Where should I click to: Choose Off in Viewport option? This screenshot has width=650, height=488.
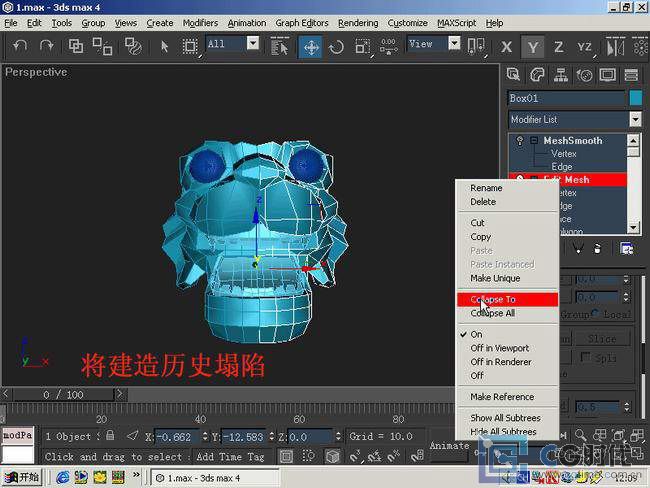[x=507, y=348]
